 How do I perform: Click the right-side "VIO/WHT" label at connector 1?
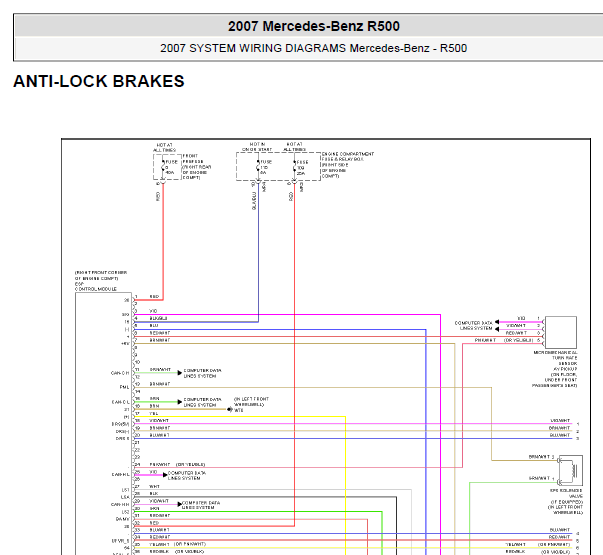pyautogui.click(x=560, y=420)
